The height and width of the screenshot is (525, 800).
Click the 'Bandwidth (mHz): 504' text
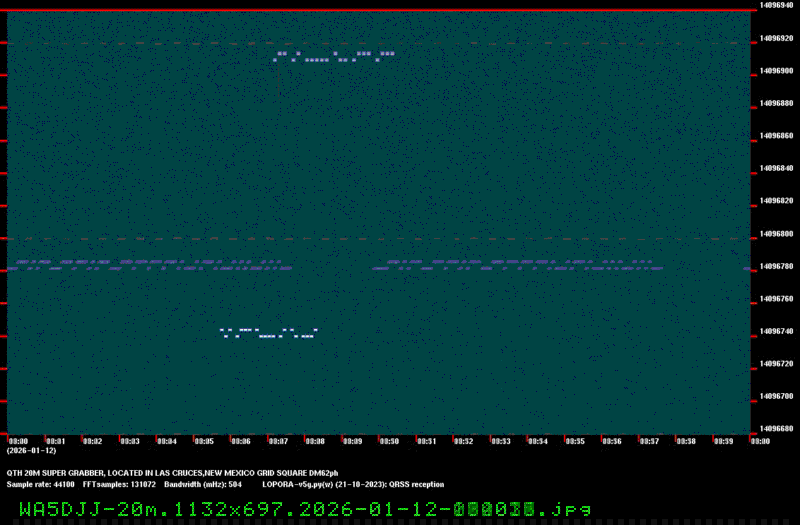[203, 485]
